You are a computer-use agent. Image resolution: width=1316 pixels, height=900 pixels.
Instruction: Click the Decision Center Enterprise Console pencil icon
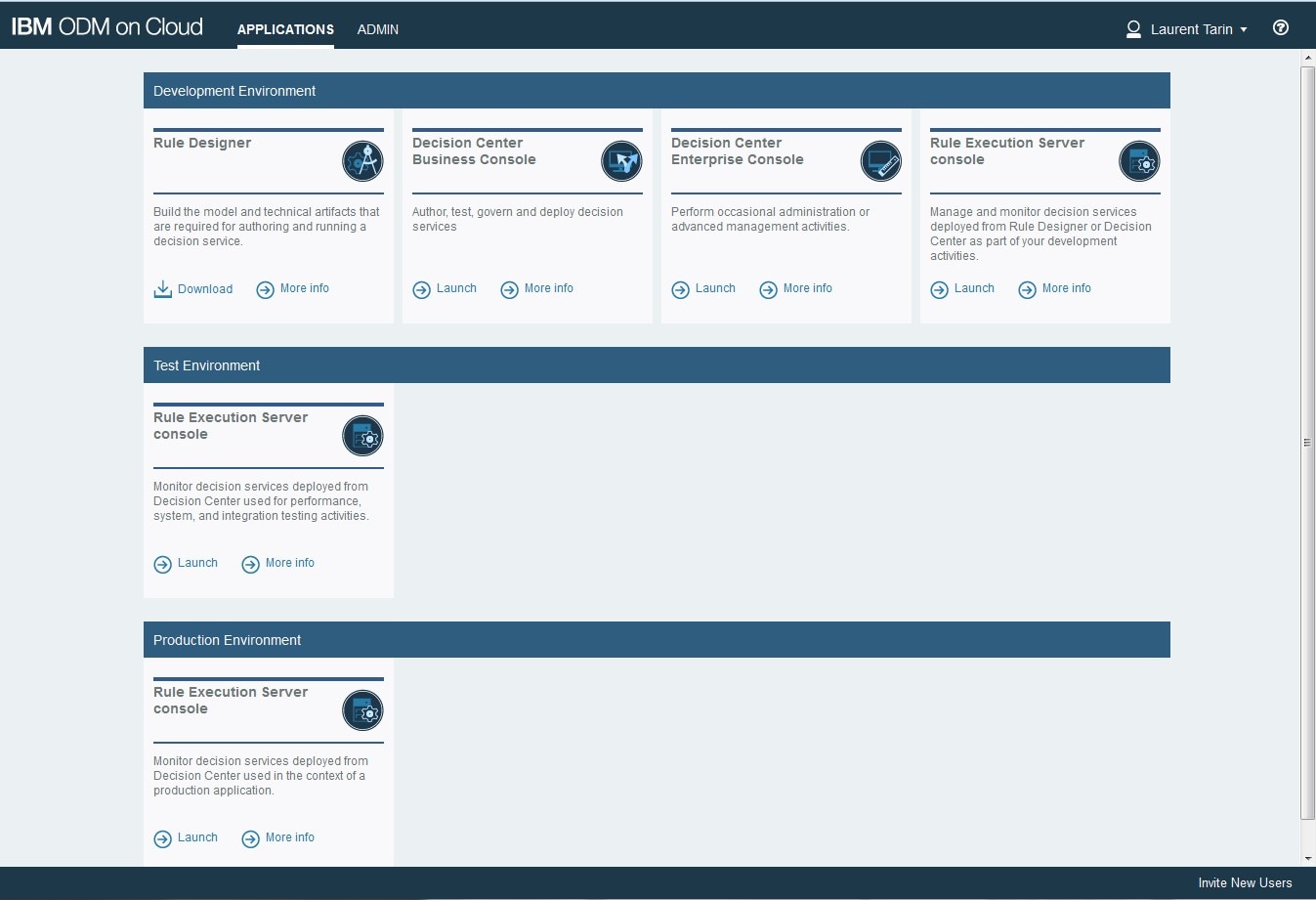[880, 161]
